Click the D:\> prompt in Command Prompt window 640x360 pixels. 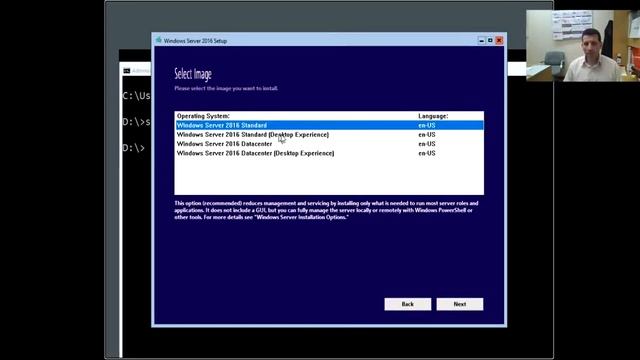[x=133, y=148]
